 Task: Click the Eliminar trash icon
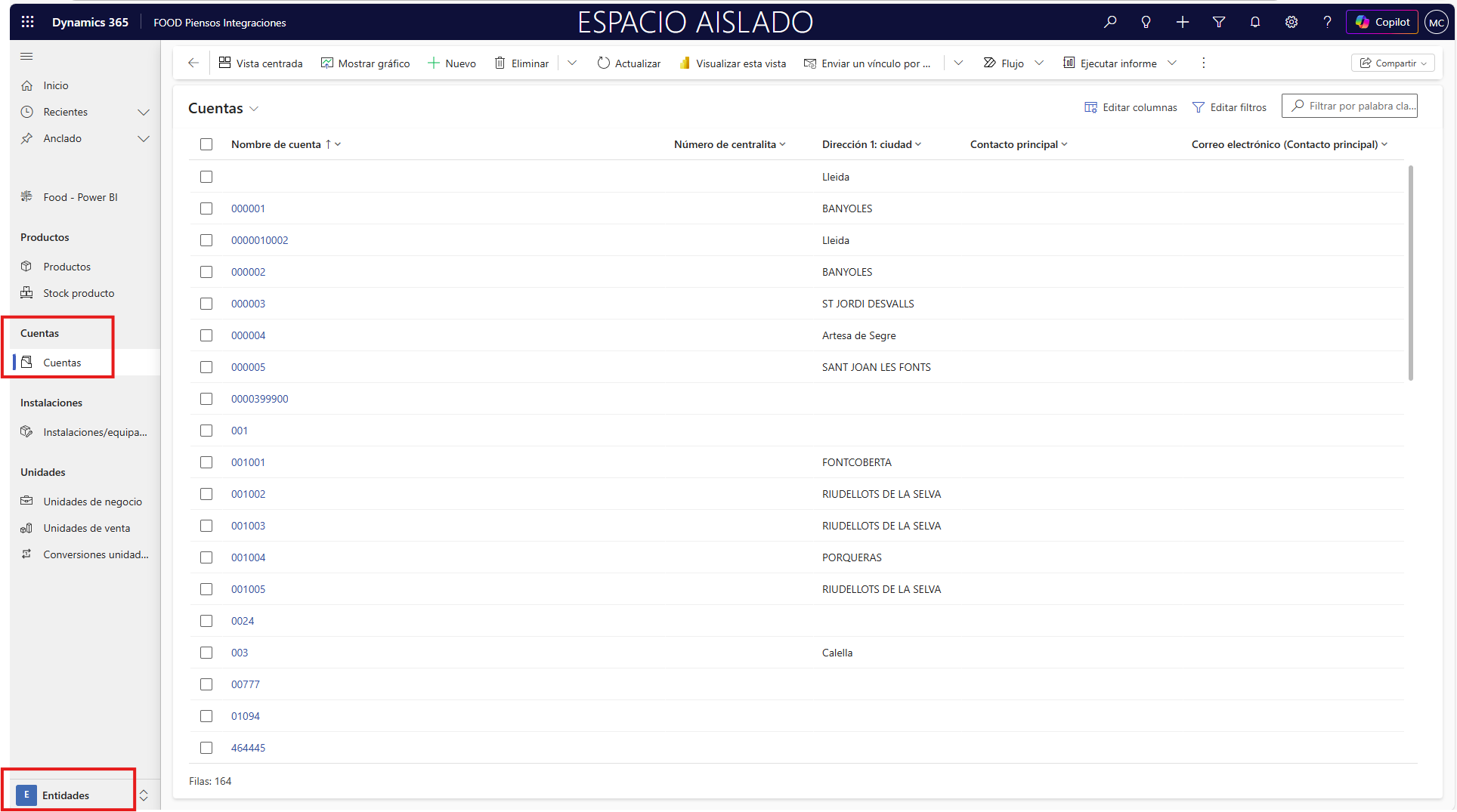(x=500, y=63)
